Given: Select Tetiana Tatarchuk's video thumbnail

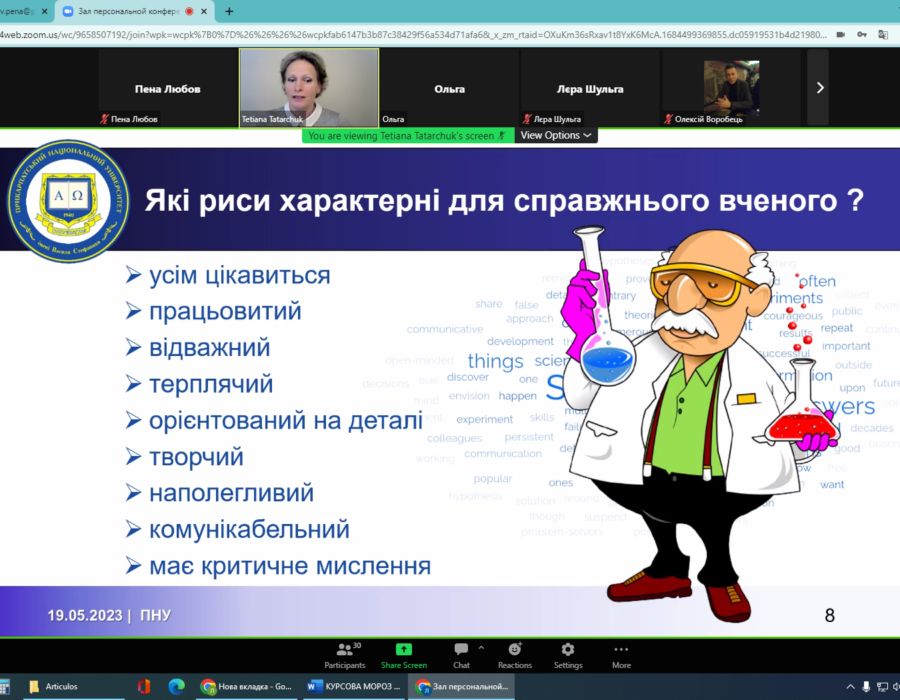Looking at the screenshot, I should tap(309, 87).
